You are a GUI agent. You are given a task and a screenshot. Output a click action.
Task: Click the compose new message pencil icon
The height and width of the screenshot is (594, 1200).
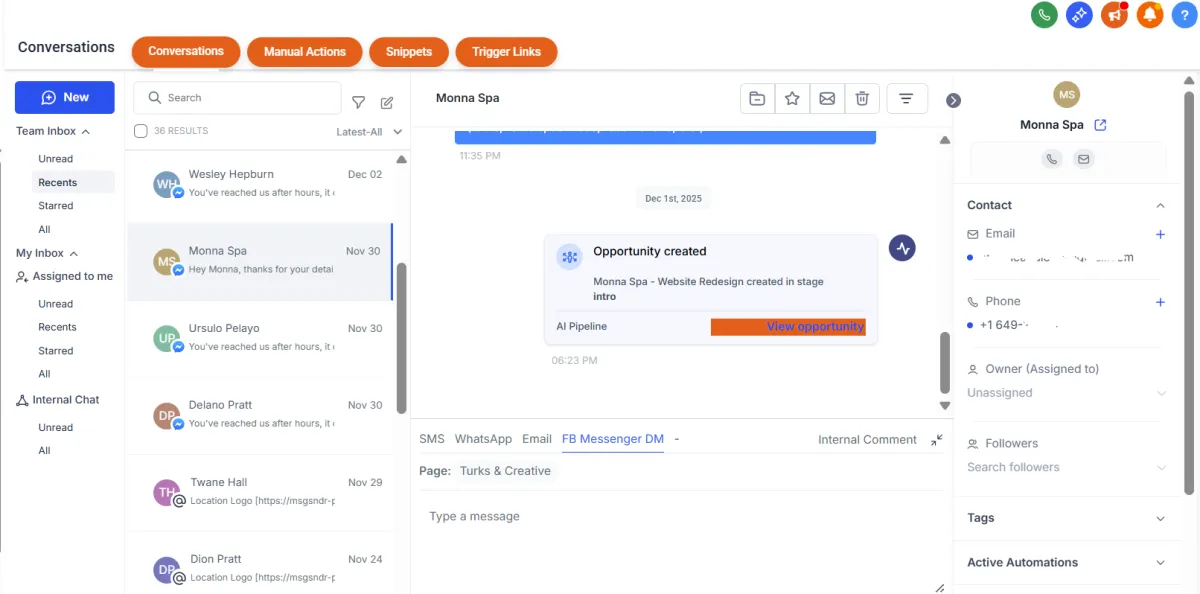tap(387, 102)
